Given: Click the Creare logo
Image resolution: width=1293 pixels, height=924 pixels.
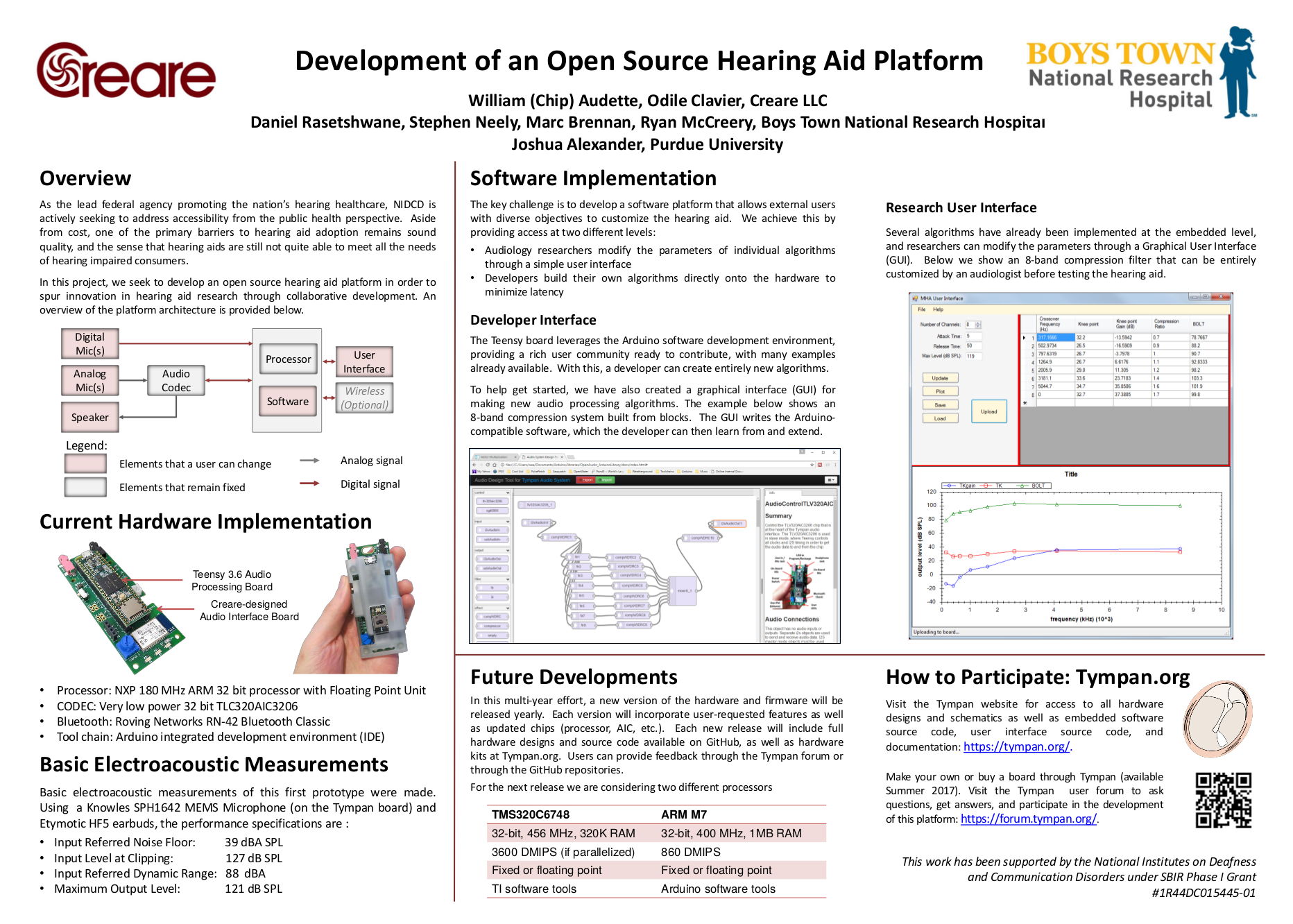Looking at the screenshot, I should click(126, 71).
